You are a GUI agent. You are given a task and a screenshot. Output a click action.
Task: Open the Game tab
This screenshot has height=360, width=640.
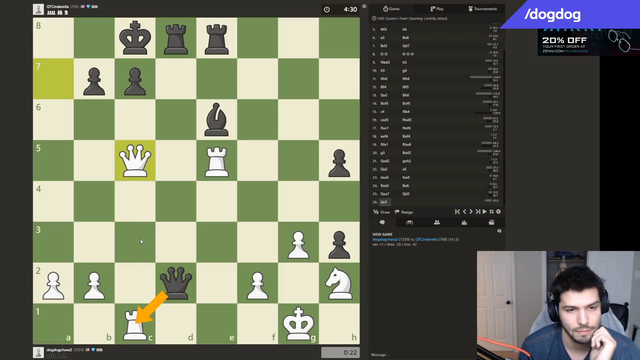(391, 9)
